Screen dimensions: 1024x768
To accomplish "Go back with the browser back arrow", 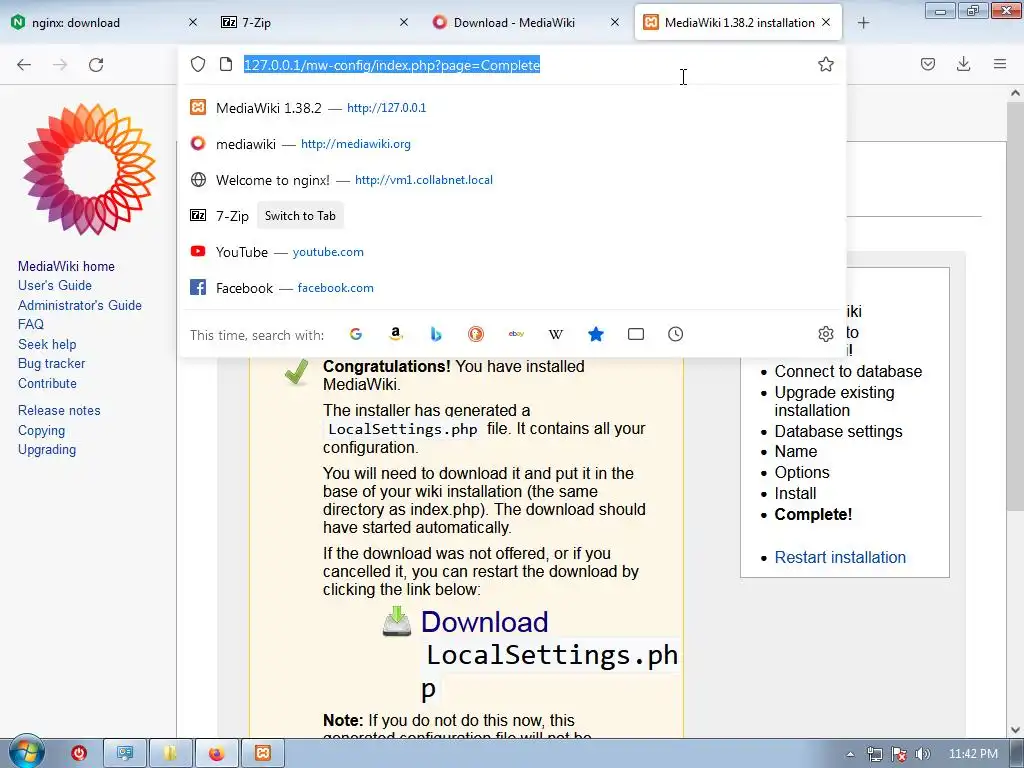I will (24, 65).
